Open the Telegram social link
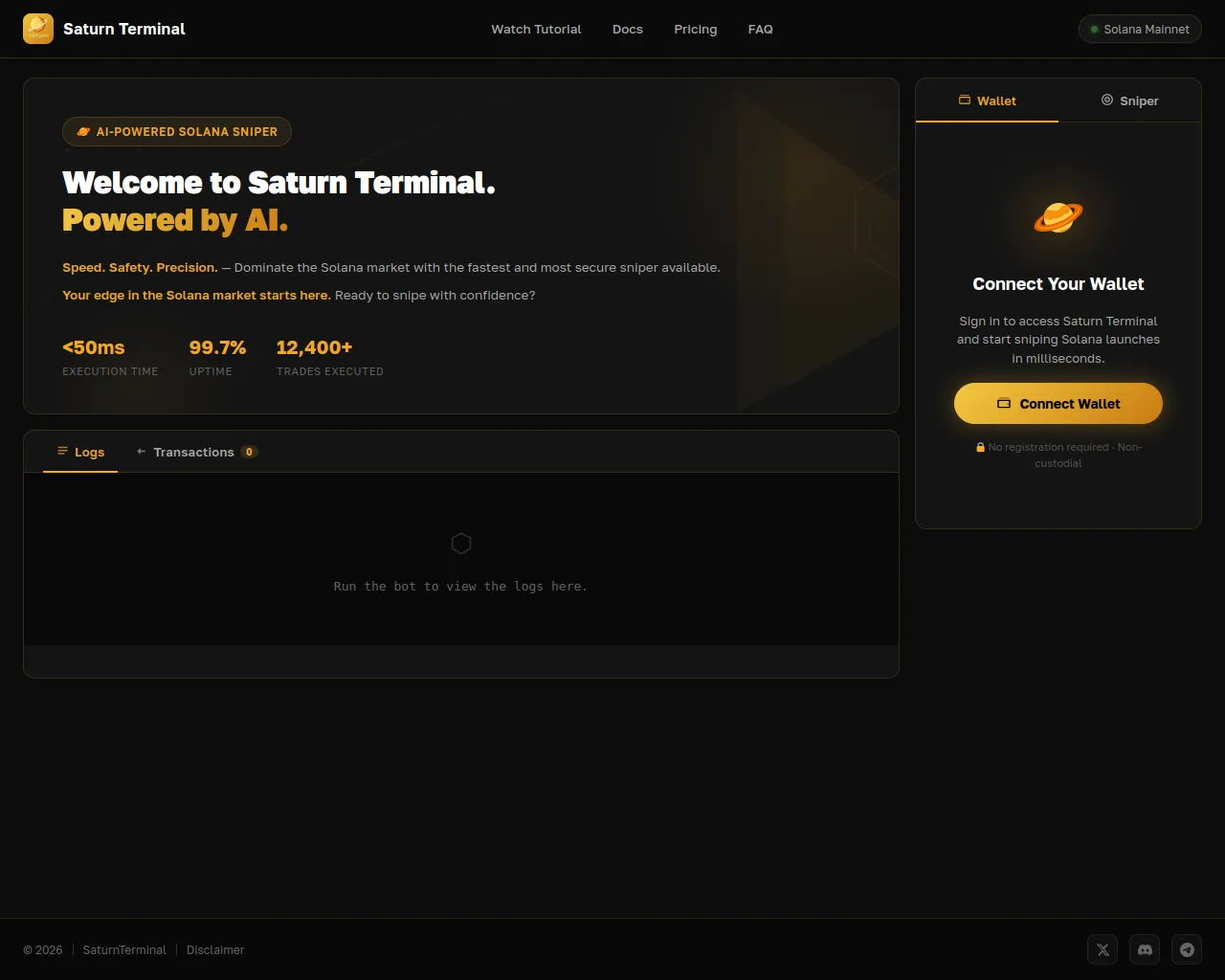 [x=1187, y=949]
